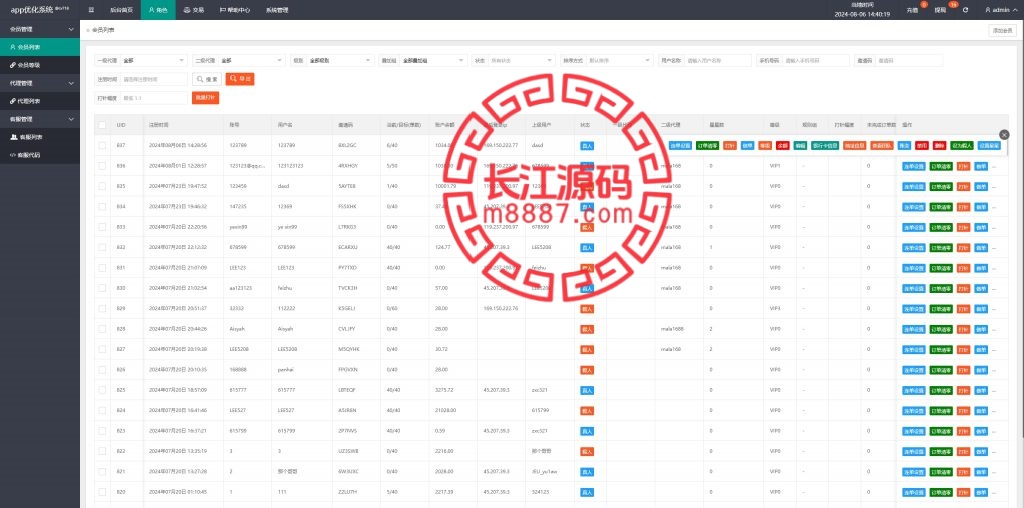Open the 交易 top navigation tab
The width and height of the screenshot is (1024, 508).
(195, 10)
